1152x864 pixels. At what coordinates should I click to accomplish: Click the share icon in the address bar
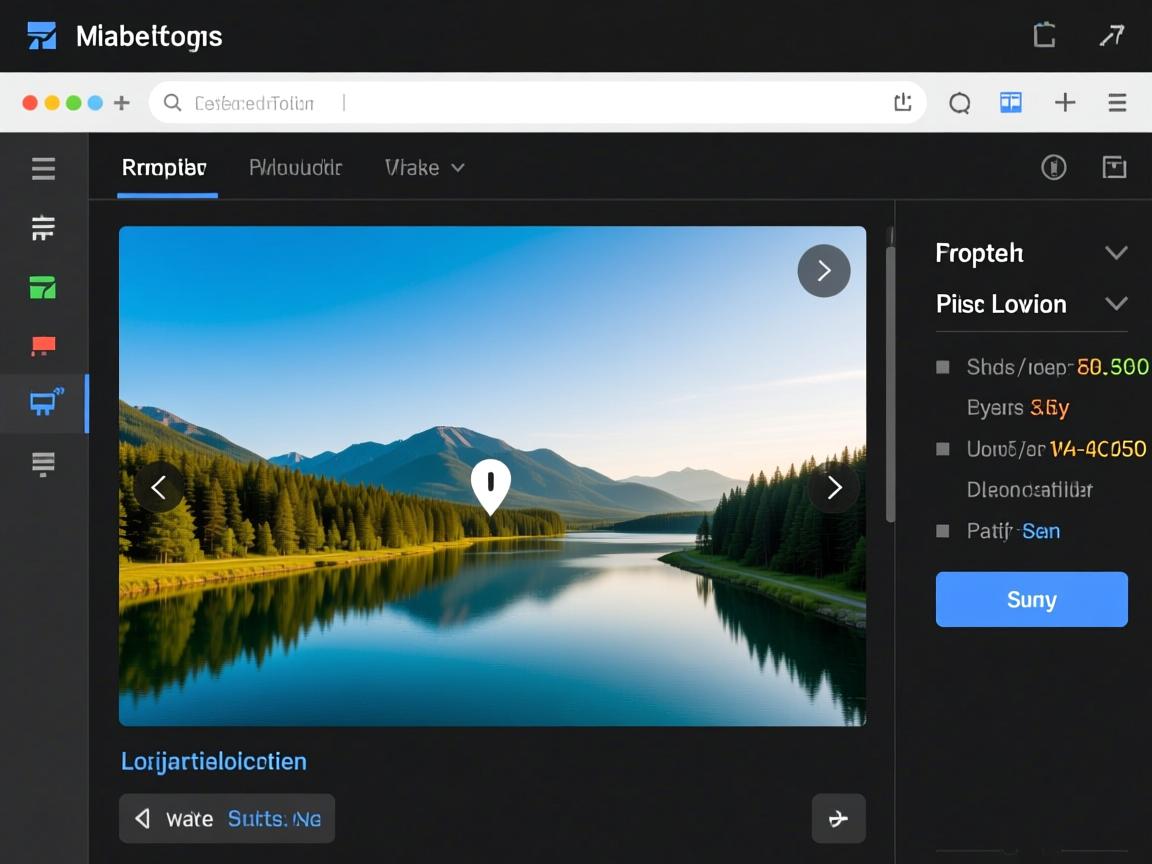click(x=902, y=102)
